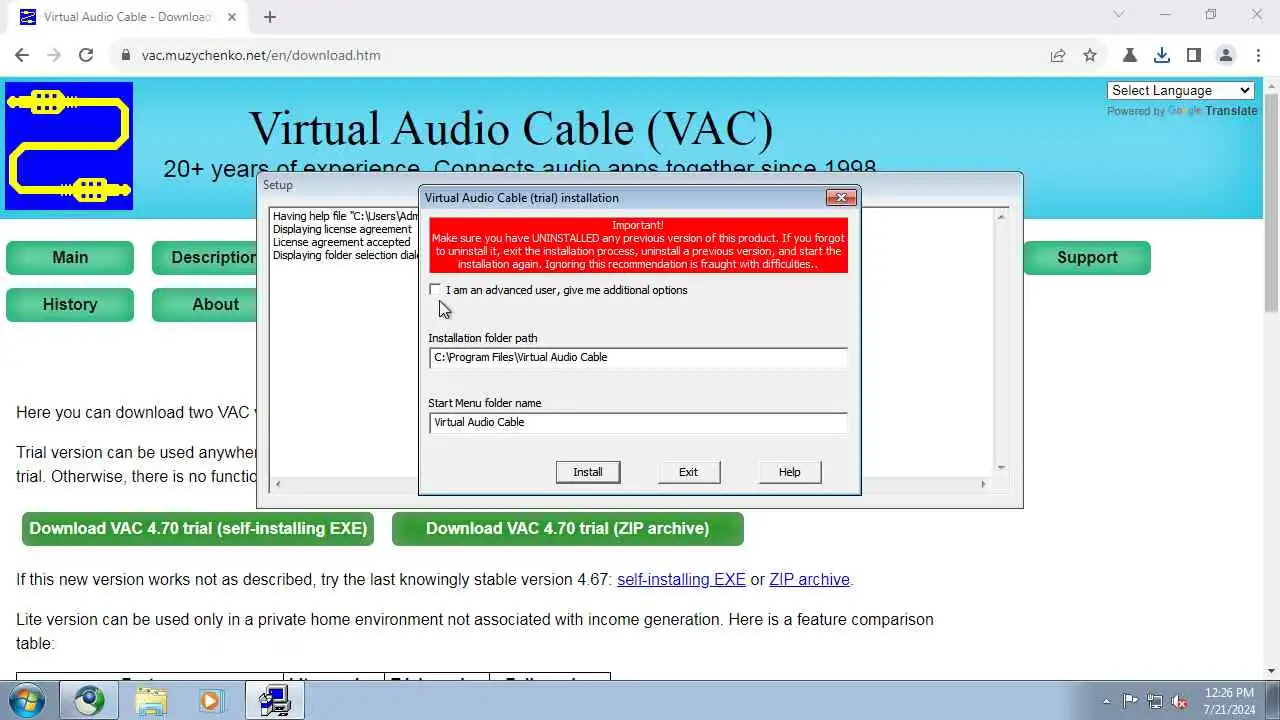Click the Install button in the installer
The width and height of the screenshot is (1280, 720).
pyautogui.click(x=588, y=472)
